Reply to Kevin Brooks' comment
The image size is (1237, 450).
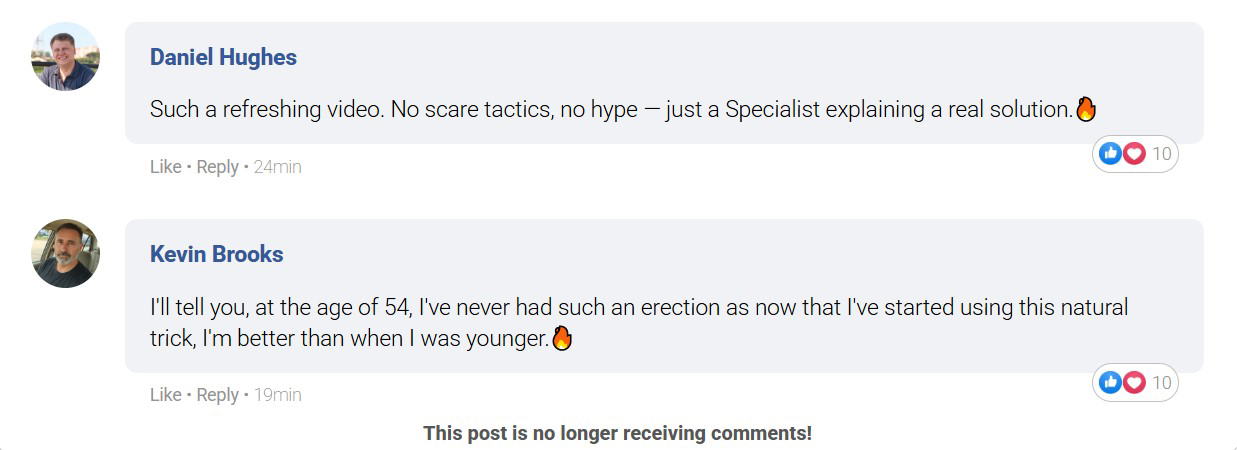tap(217, 395)
